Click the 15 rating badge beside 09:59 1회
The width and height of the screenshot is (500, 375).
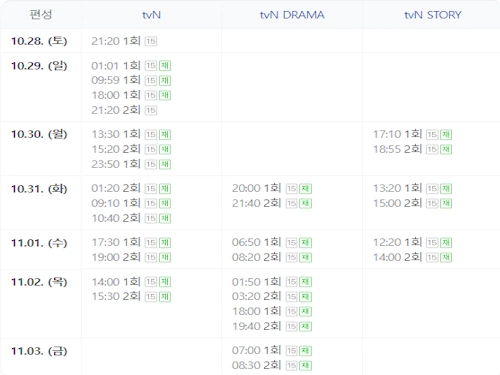click(151, 81)
